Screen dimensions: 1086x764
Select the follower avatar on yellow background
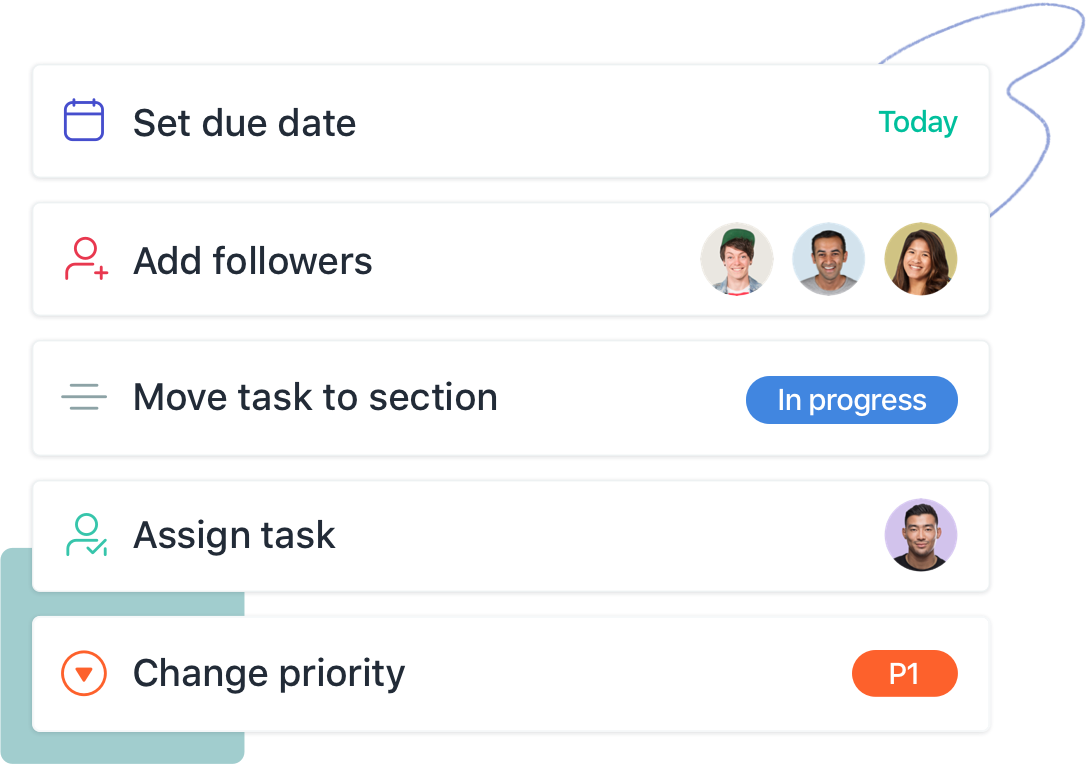click(x=920, y=259)
